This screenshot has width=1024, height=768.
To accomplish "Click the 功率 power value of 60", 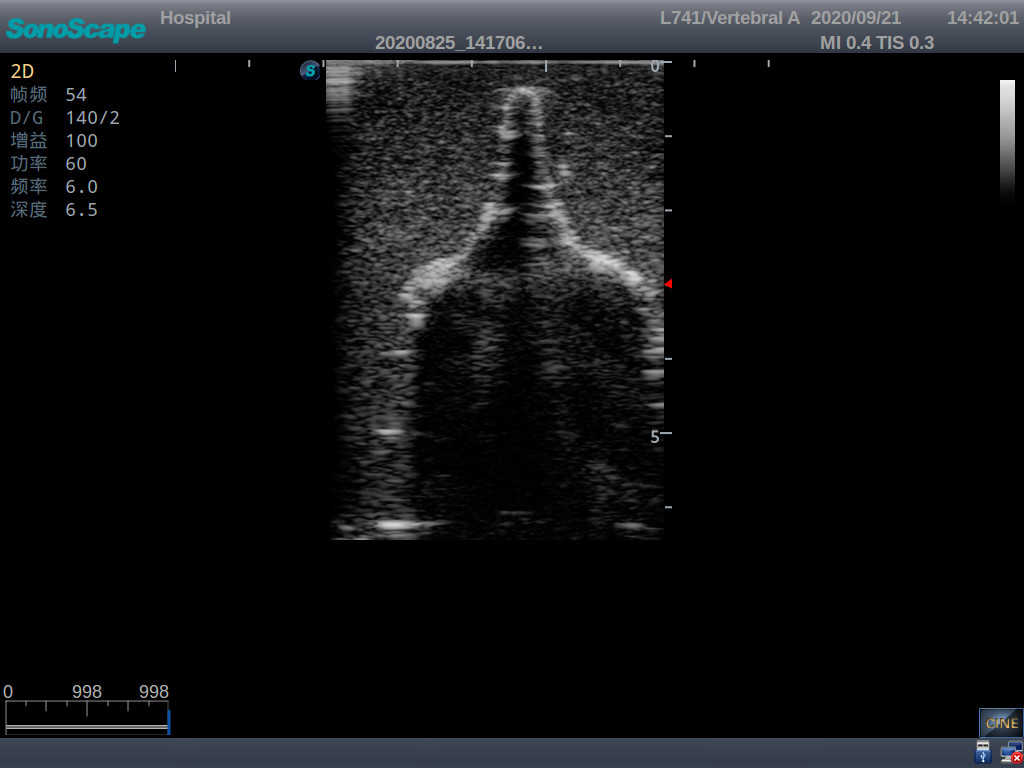I will pyautogui.click(x=76, y=163).
